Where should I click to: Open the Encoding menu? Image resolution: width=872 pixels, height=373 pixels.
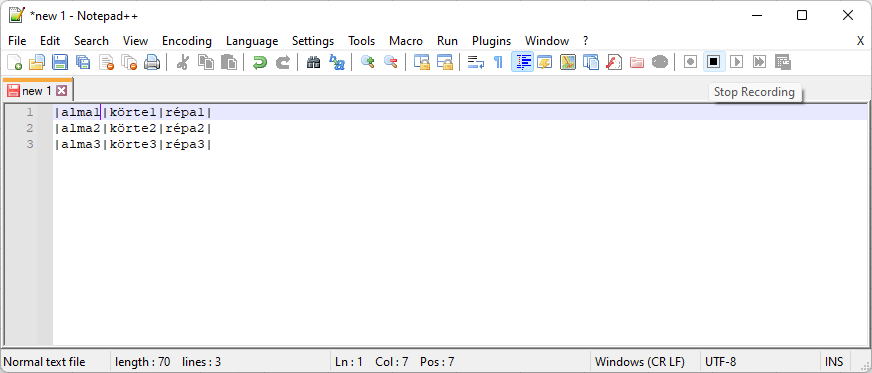(x=187, y=41)
